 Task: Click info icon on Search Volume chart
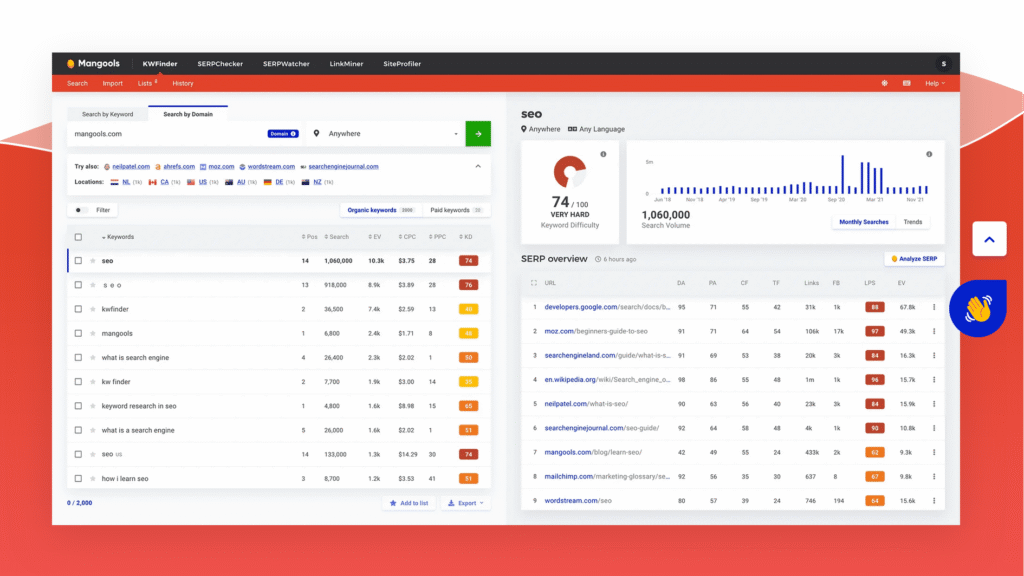pyautogui.click(x=929, y=154)
